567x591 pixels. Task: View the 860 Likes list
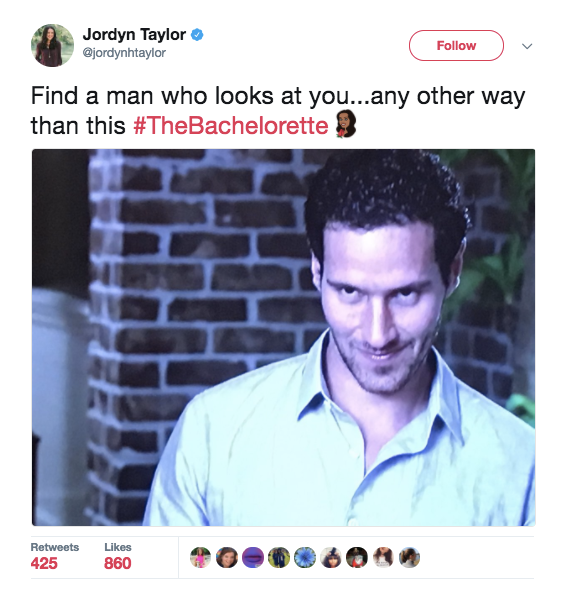click(118, 557)
